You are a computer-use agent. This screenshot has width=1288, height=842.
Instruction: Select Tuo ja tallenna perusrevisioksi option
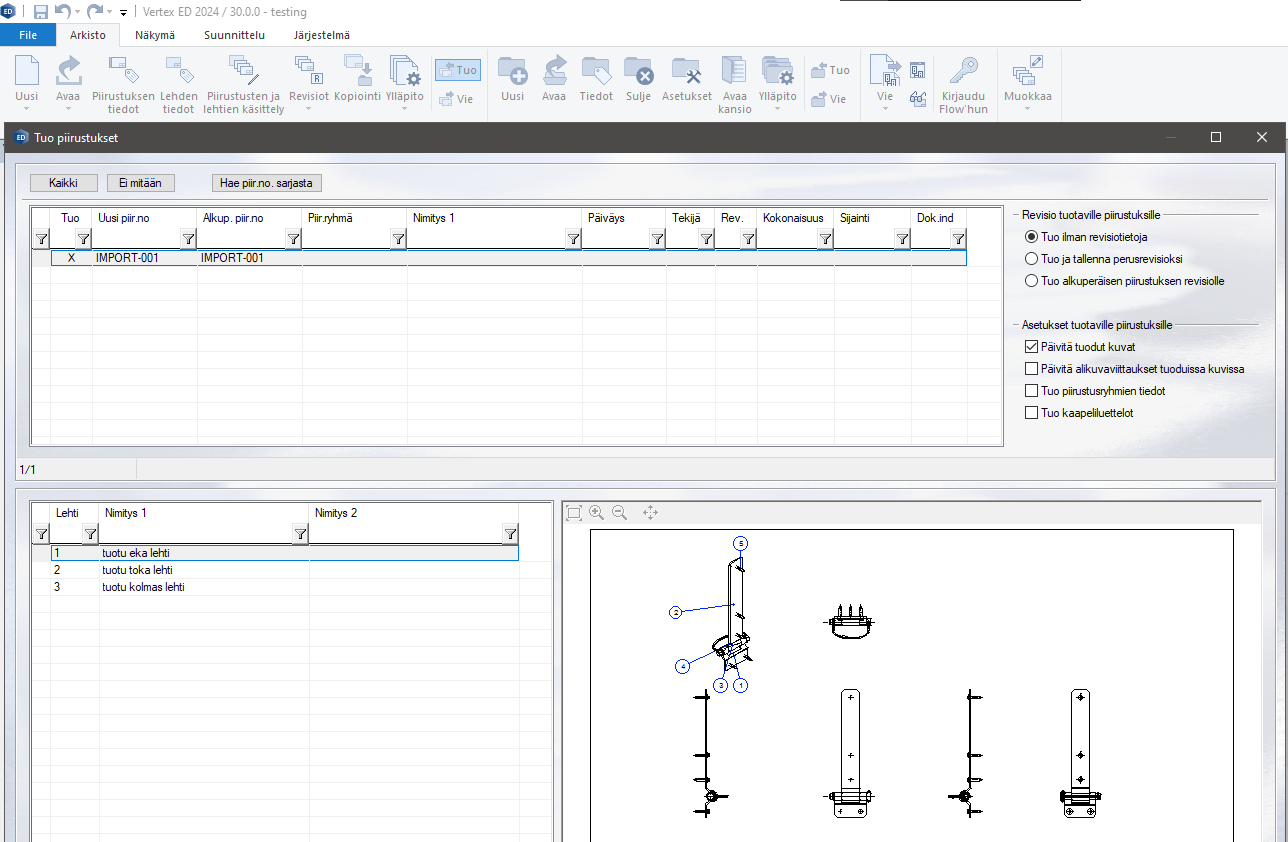(1032, 259)
